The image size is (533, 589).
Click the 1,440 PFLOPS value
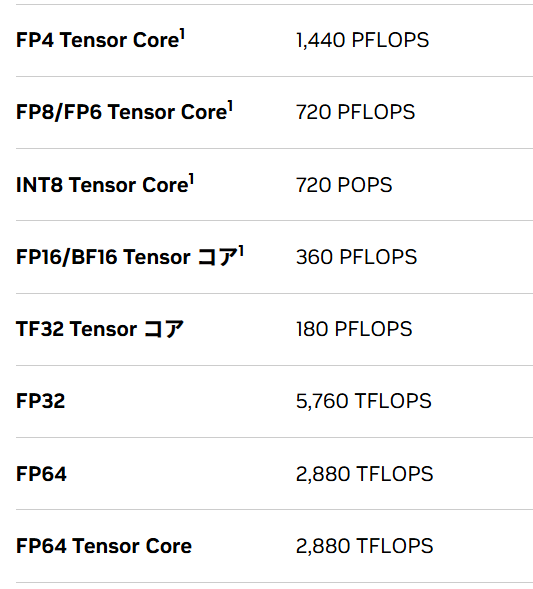click(x=362, y=40)
